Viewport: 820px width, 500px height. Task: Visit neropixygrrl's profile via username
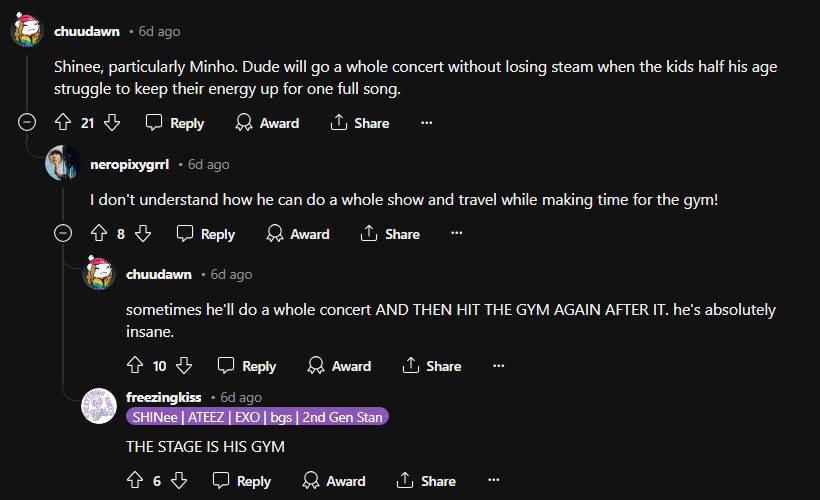point(130,163)
